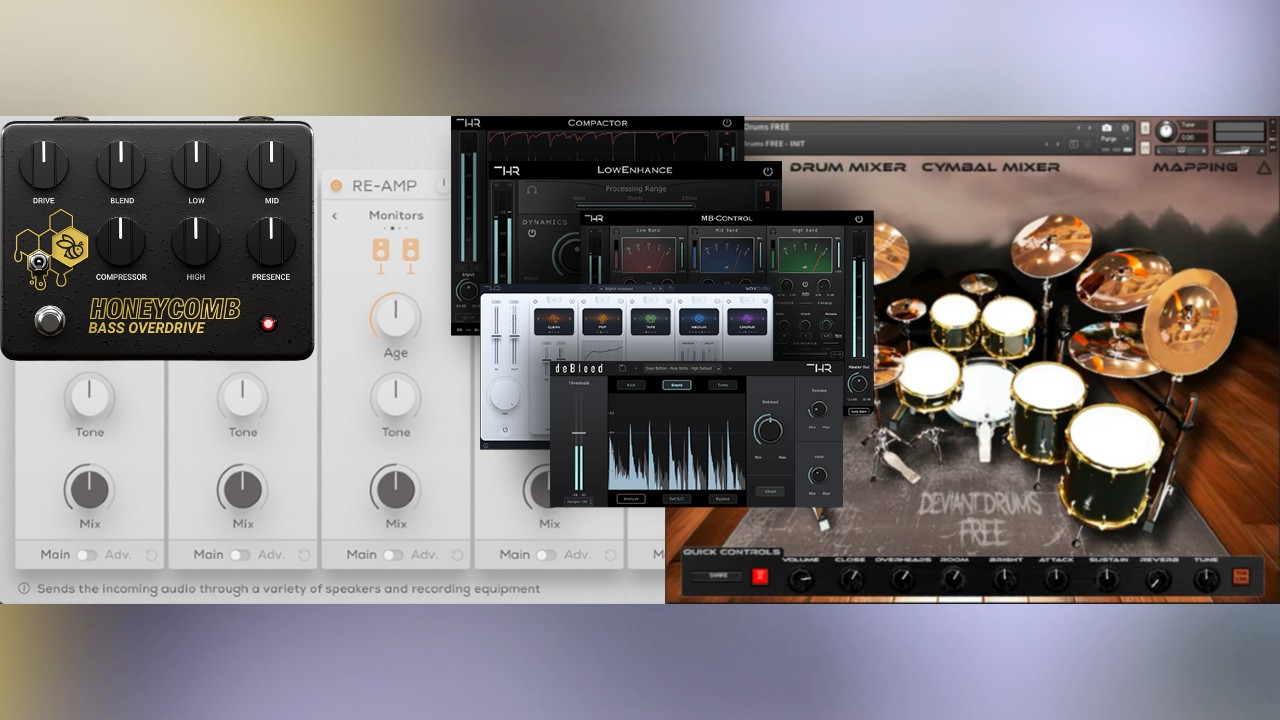Click the Threshold slider in deBleed
Screen dimensions: 1280x720
(580, 432)
